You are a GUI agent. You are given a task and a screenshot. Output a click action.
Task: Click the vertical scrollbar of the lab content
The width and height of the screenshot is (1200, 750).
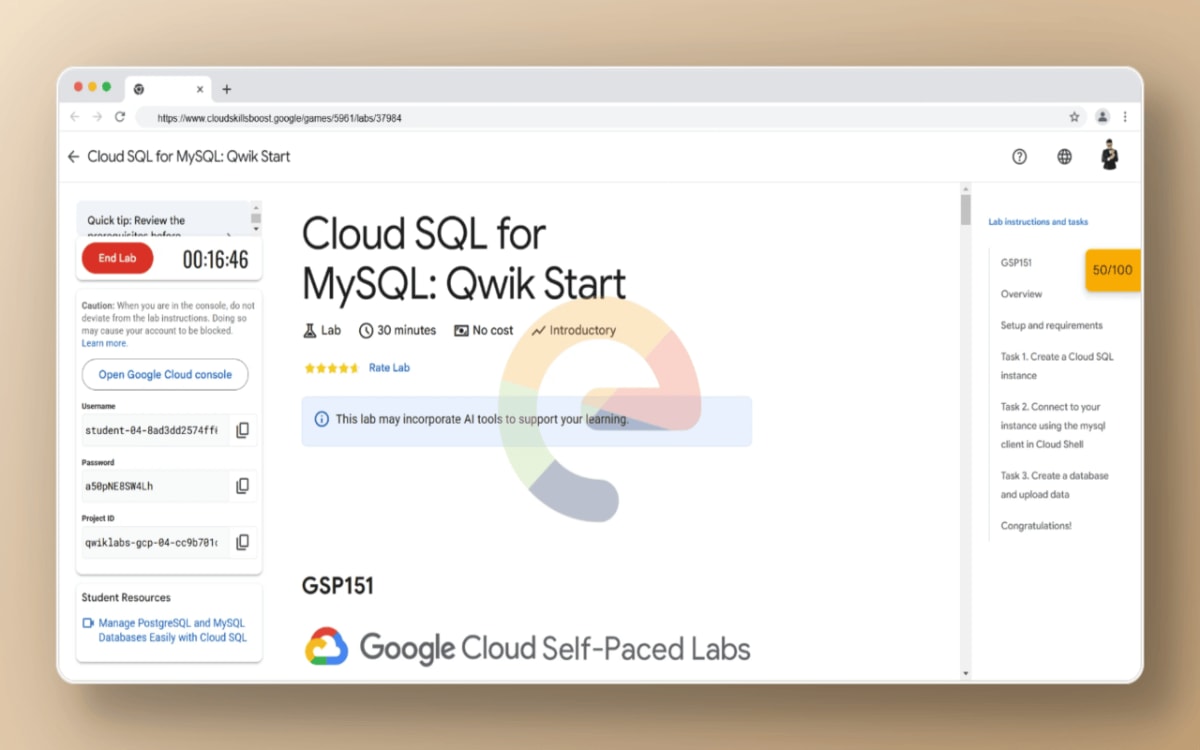tap(964, 210)
